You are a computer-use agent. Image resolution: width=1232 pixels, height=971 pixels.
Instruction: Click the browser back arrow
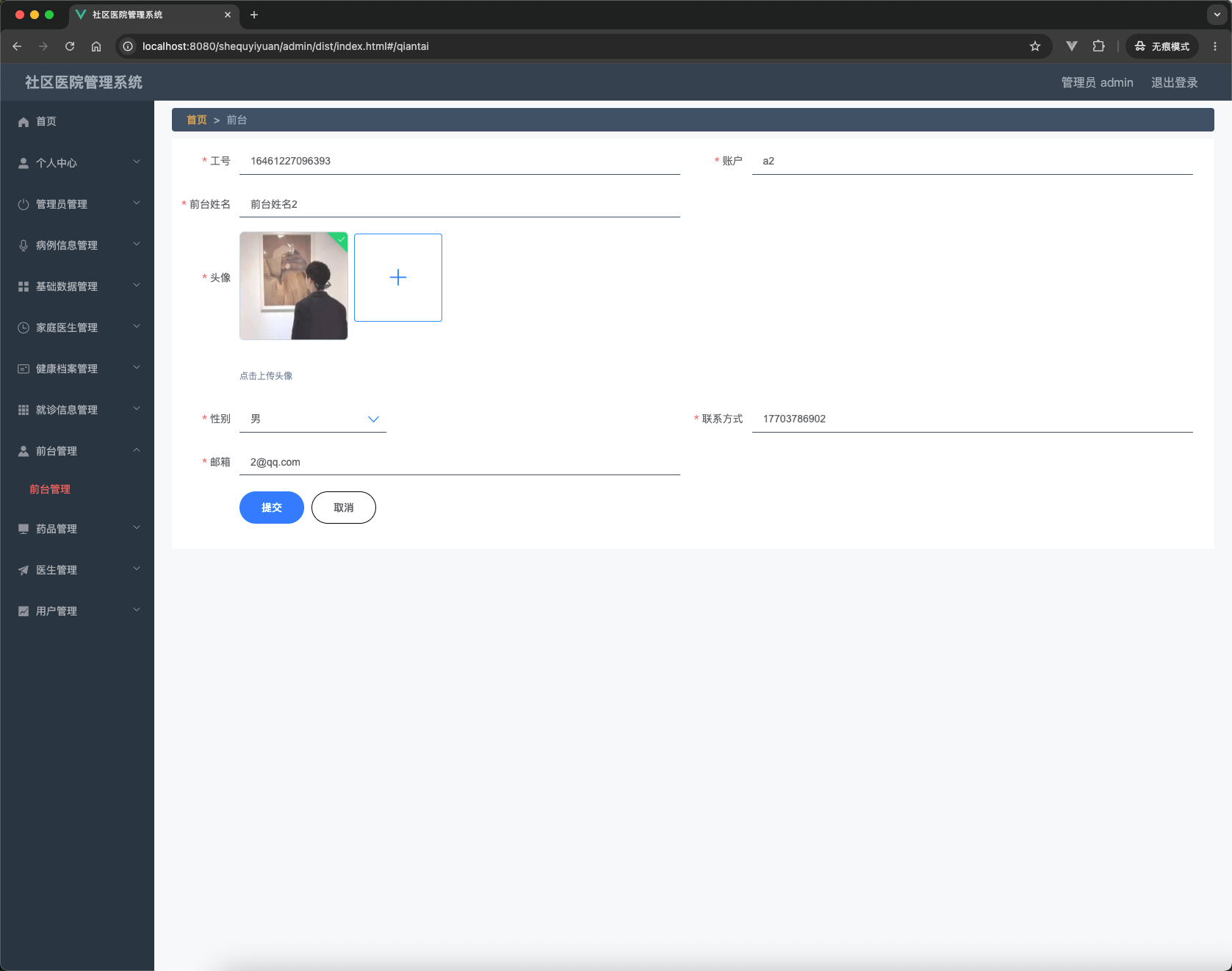pyautogui.click(x=17, y=46)
